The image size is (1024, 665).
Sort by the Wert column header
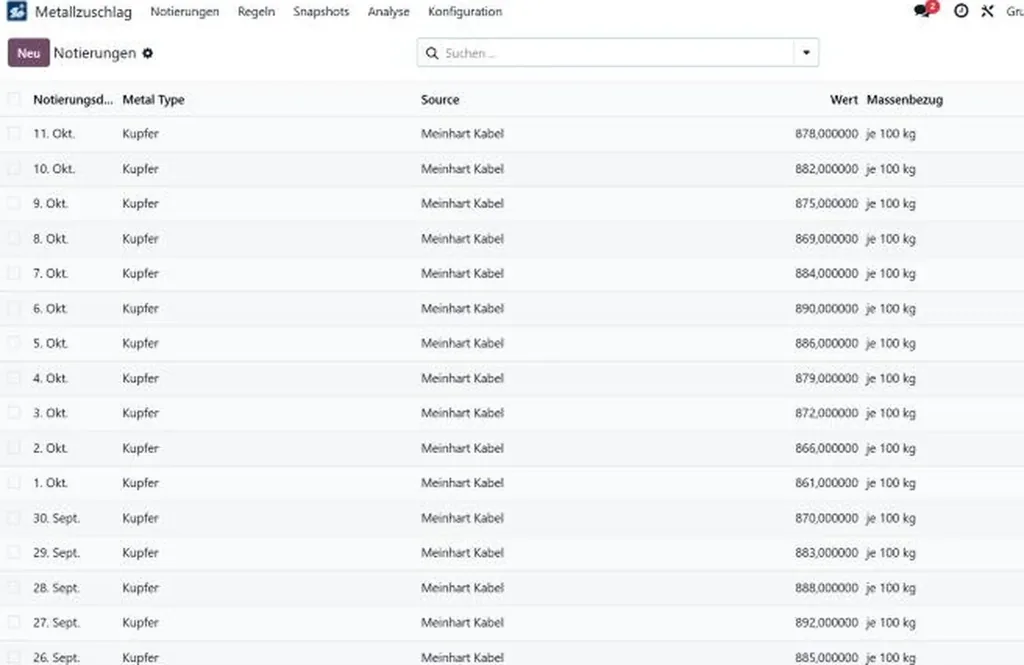[844, 99]
